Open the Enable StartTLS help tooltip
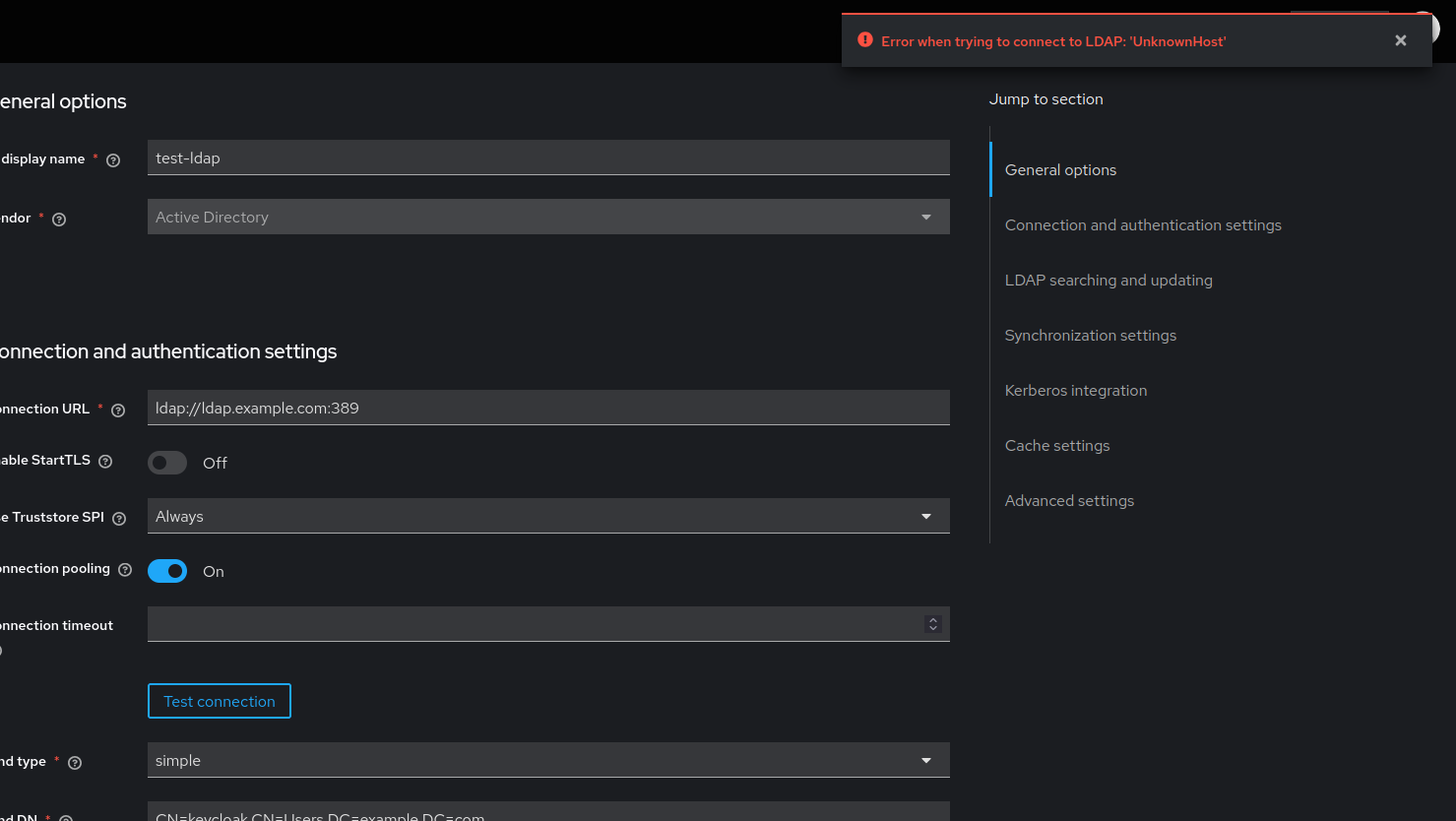The height and width of the screenshot is (821, 1456). [x=105, y=461]
